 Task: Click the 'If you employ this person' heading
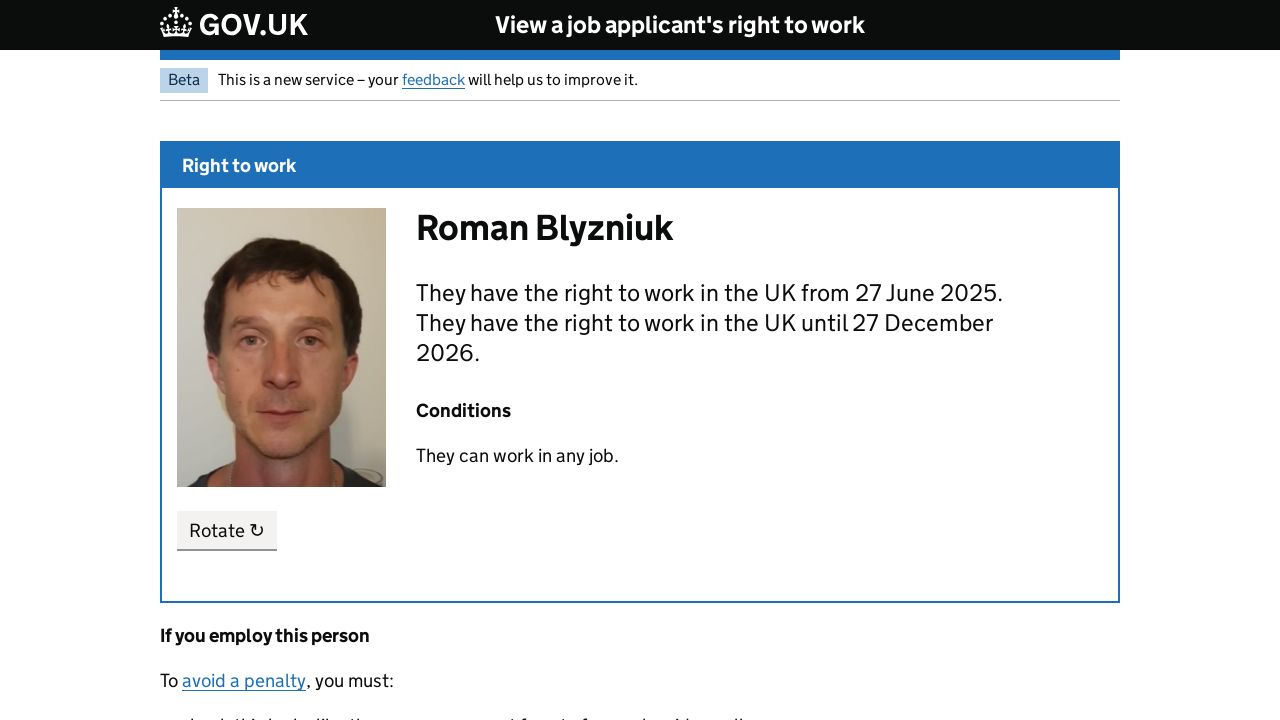pos(265,636)
